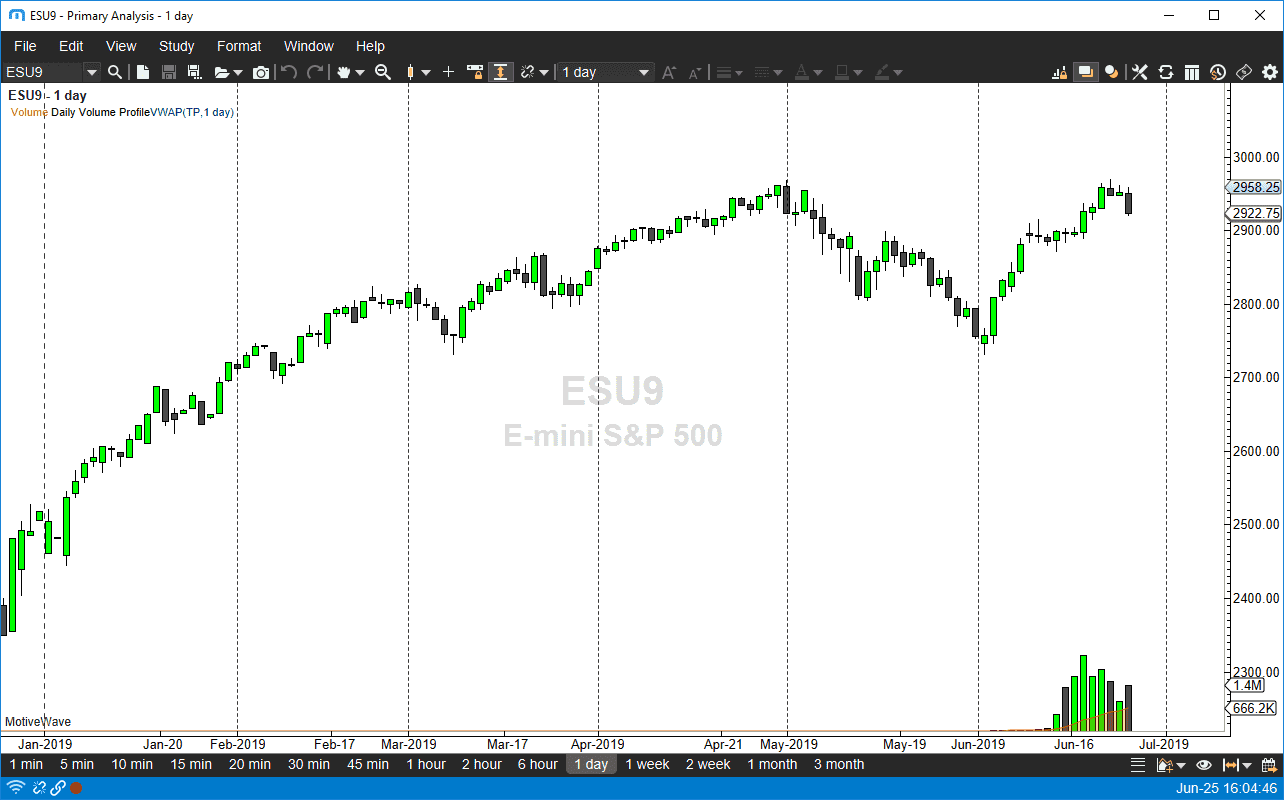Open the Format menu
1284x800 pixels.
tap(239, 46)
